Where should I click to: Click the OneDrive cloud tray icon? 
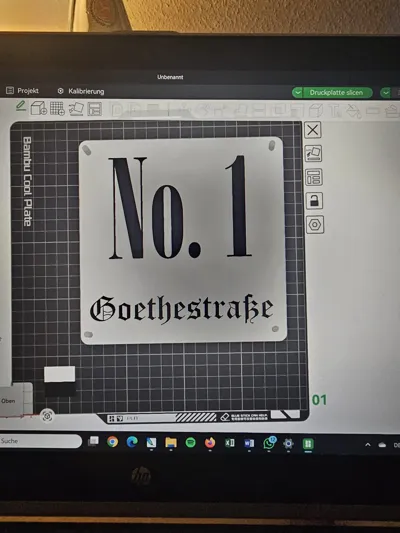[x=382, y=445]
